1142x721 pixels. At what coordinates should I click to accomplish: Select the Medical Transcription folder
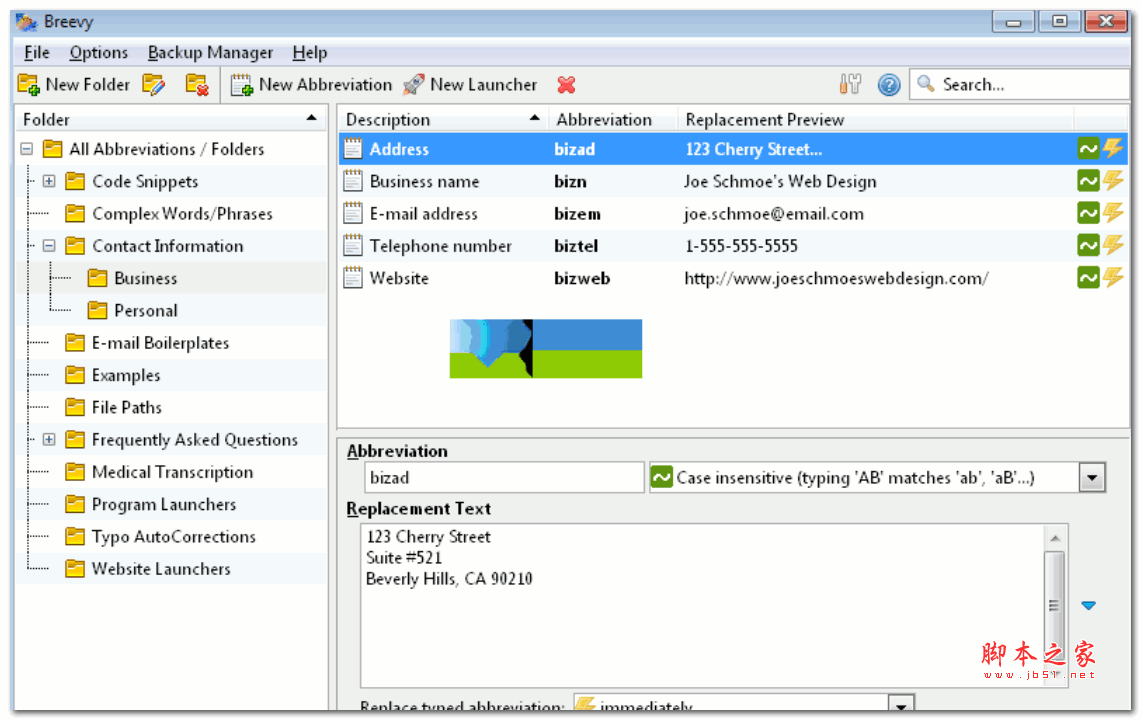pyautogui.click(x=173, y=472)
